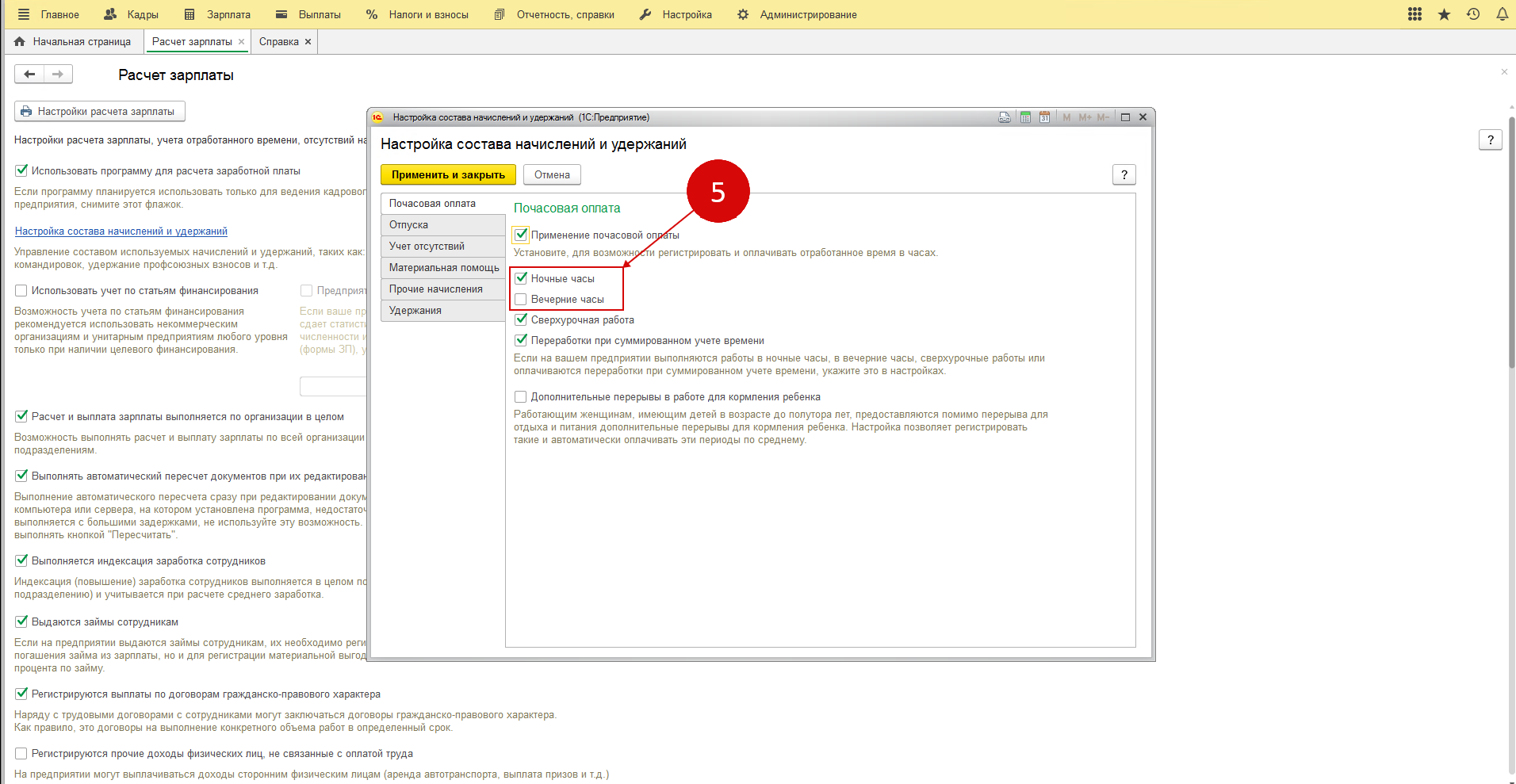Open the Налоги и взносы menu
Viewport: 1516px width, 784px height.
(x=417, y=14)
